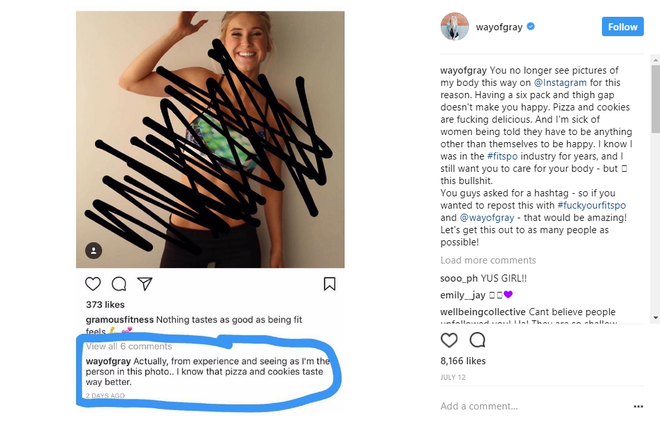Open comment bubble under reposted photo
The width and height of the screenshot is (660, 425).
(x=119, y=284)
